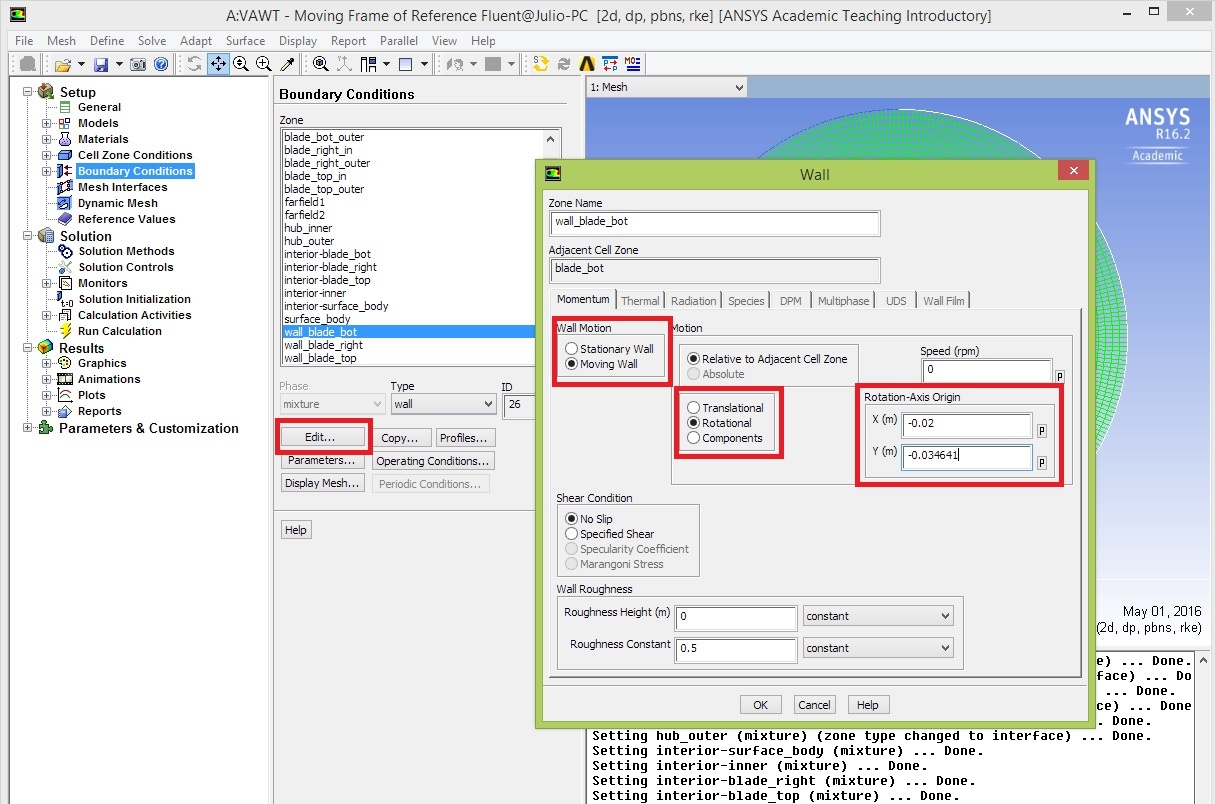Image resolution: width=1215 pixels, height=804 pixels.
Task: Select Translational motion option
Action: tap(693, 408)
